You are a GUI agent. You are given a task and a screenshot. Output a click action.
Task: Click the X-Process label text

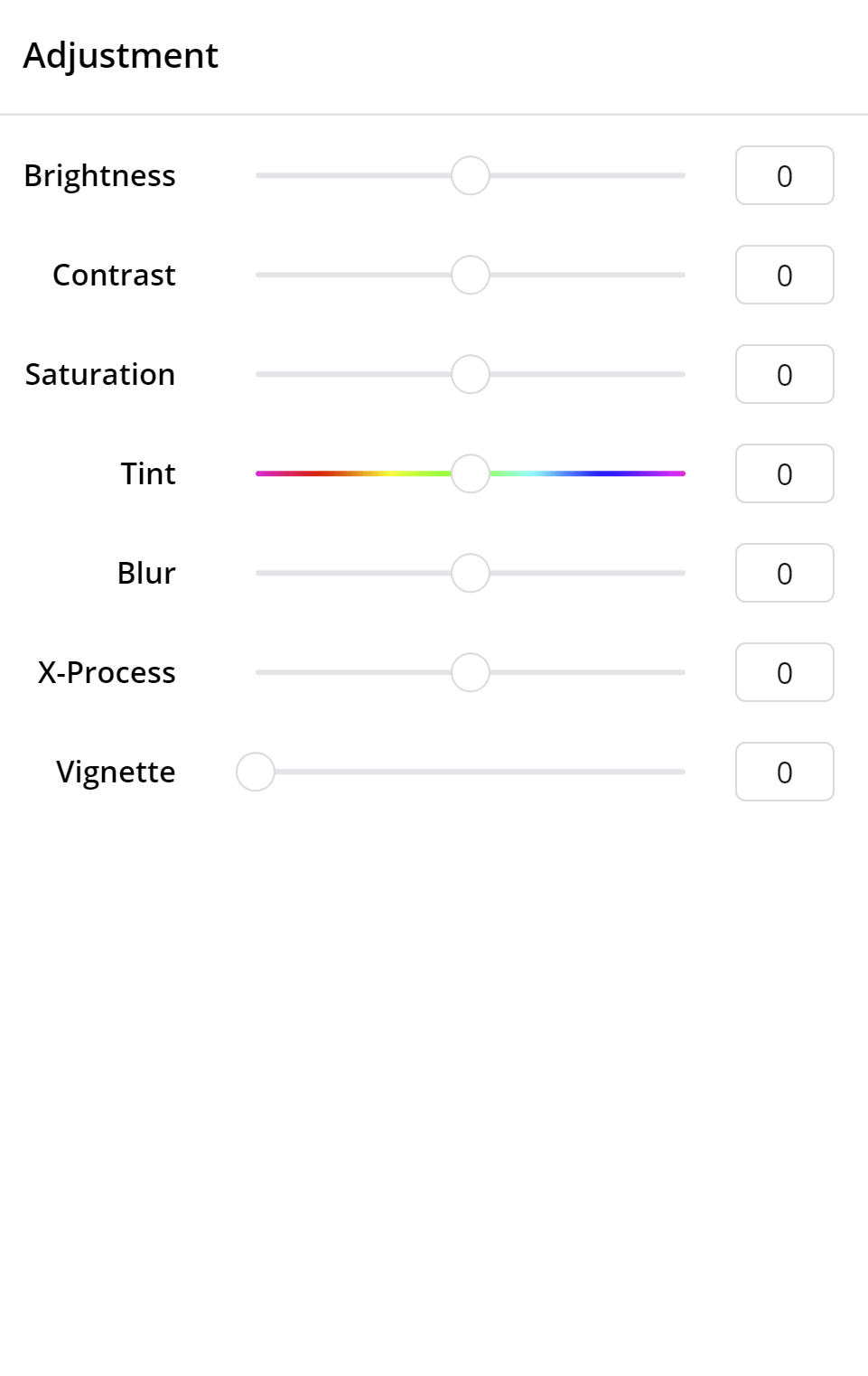pyautogui.click(x=107, y=672)
